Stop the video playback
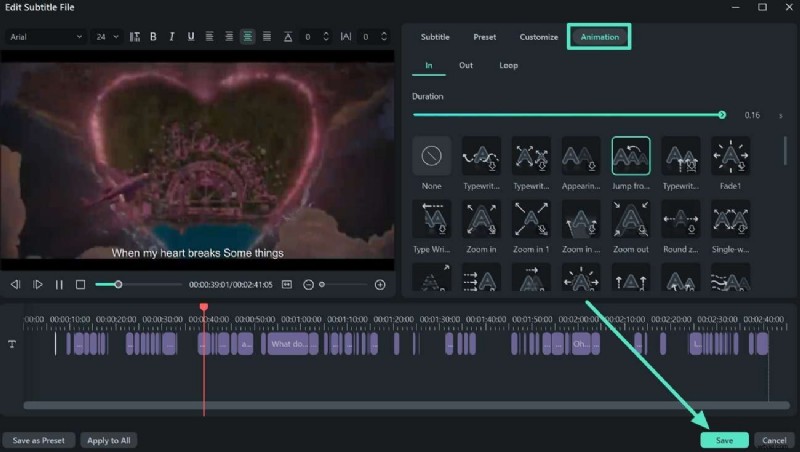Screen dimensions: 800x452 [81, 285]
